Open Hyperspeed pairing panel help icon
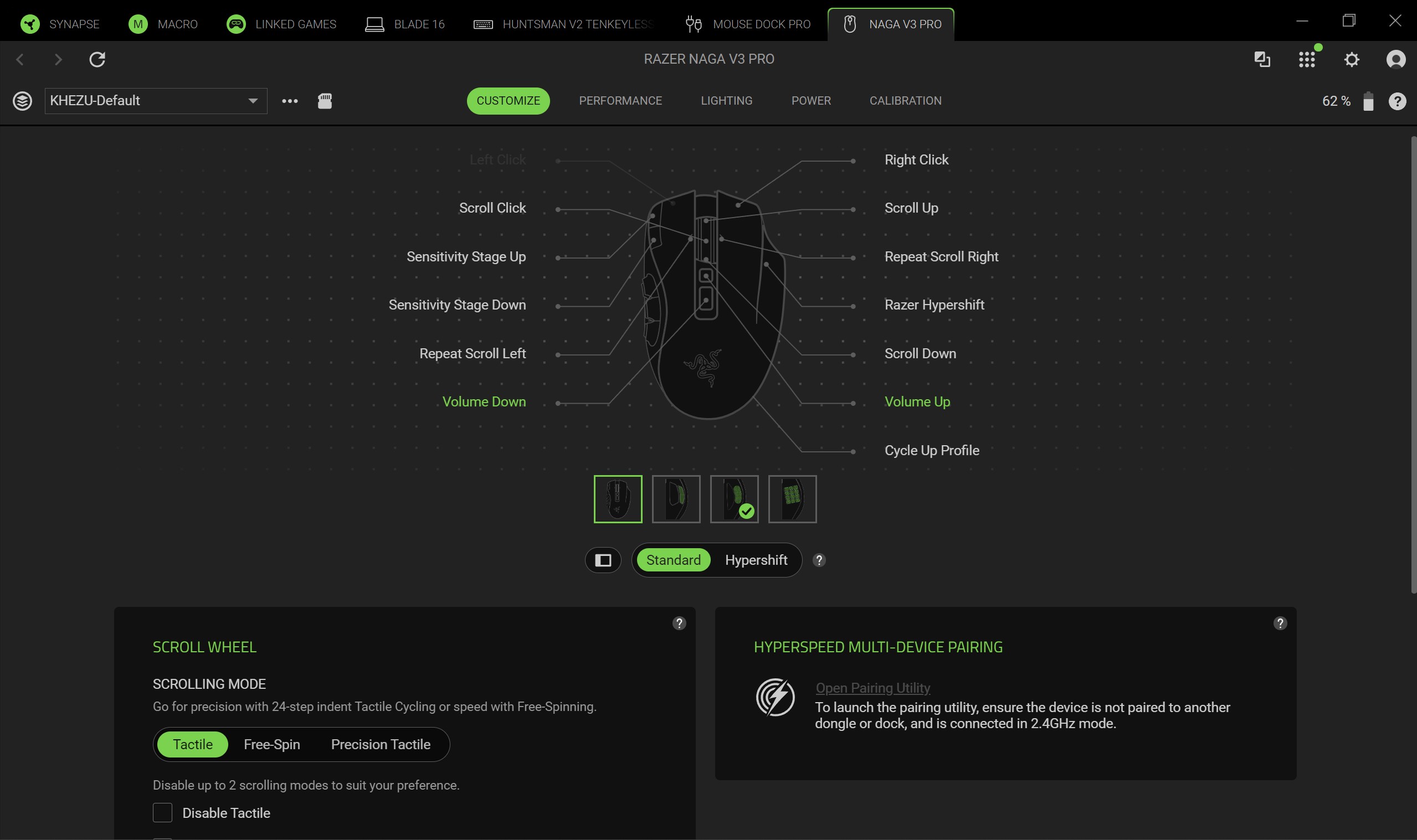This screenshot has height=840, width=1417. pyautogui.click(x=1280, y=623)
